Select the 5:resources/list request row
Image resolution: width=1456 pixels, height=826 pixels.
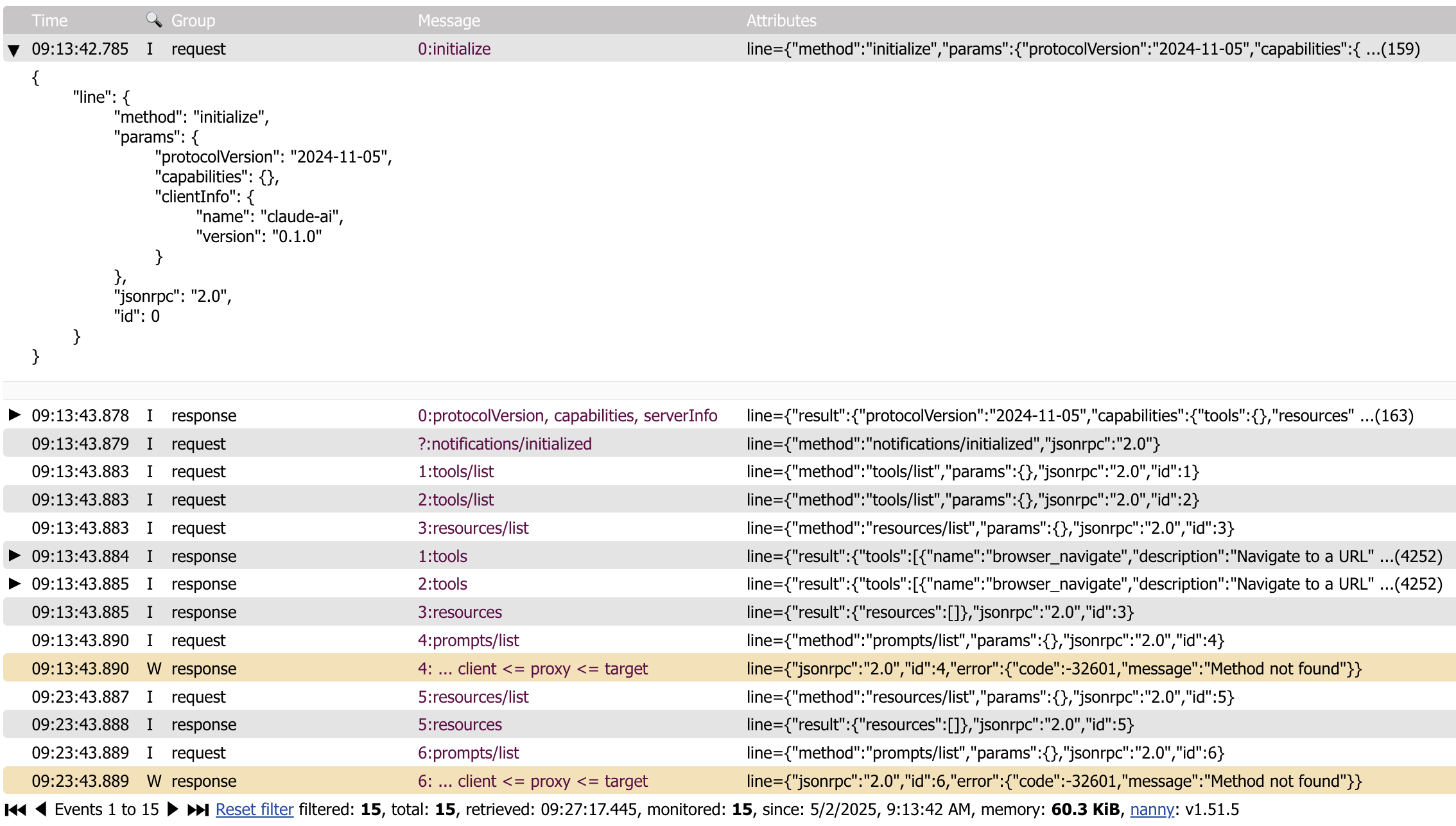click(x=473, y=697)
